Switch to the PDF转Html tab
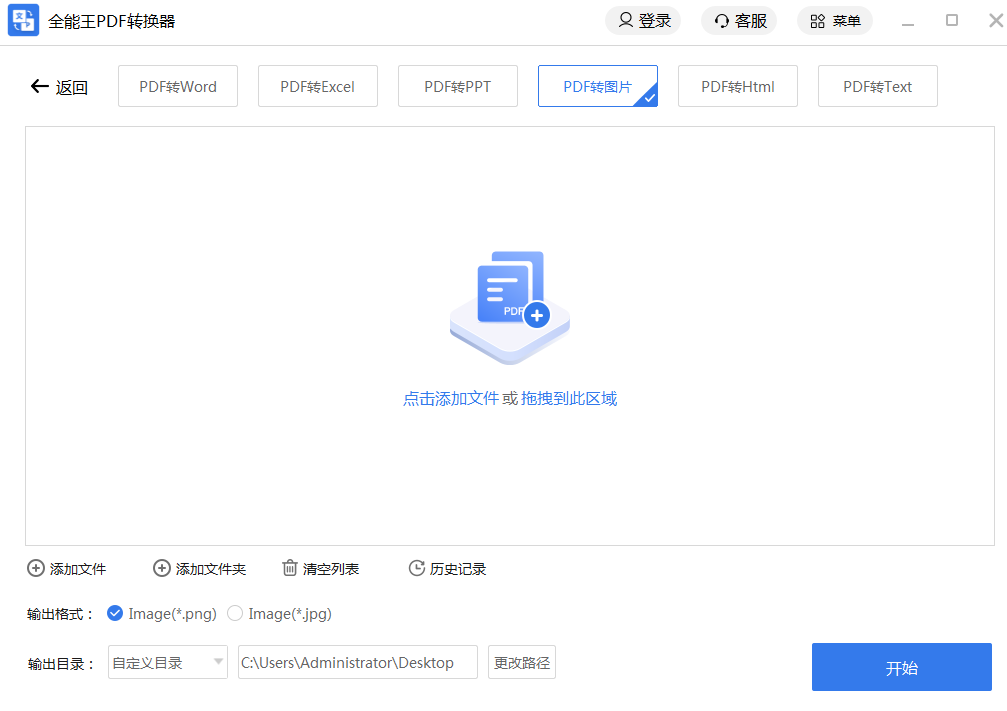The image size is (1007, 711). point(738,87)
